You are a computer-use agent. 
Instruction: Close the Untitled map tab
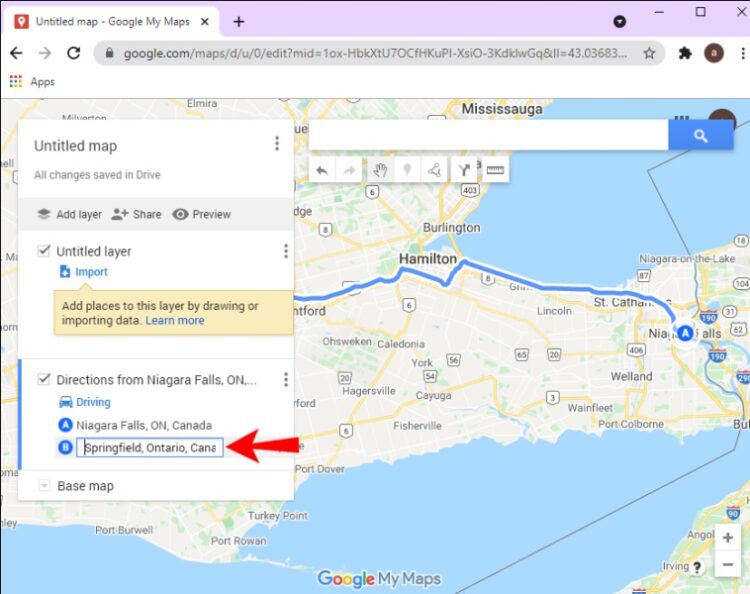pyautogui.click(x=205, y=22)
